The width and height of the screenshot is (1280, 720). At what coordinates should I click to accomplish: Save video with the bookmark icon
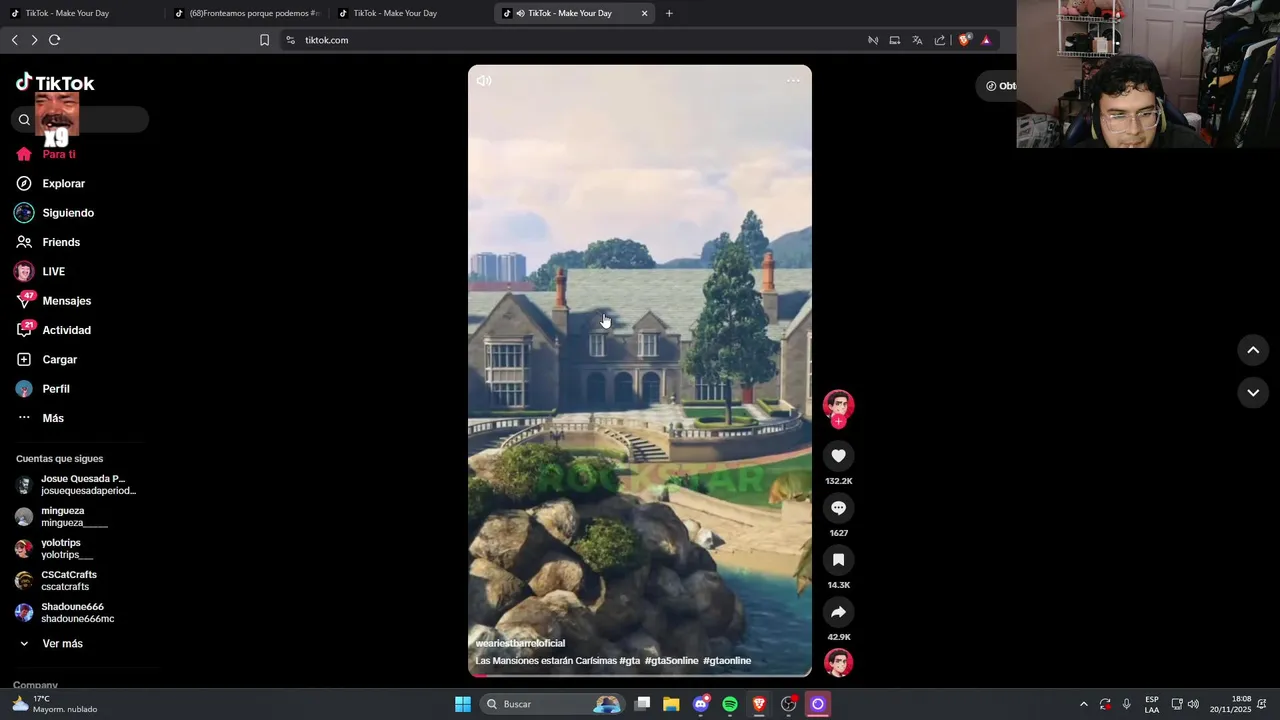coord(838,560)
